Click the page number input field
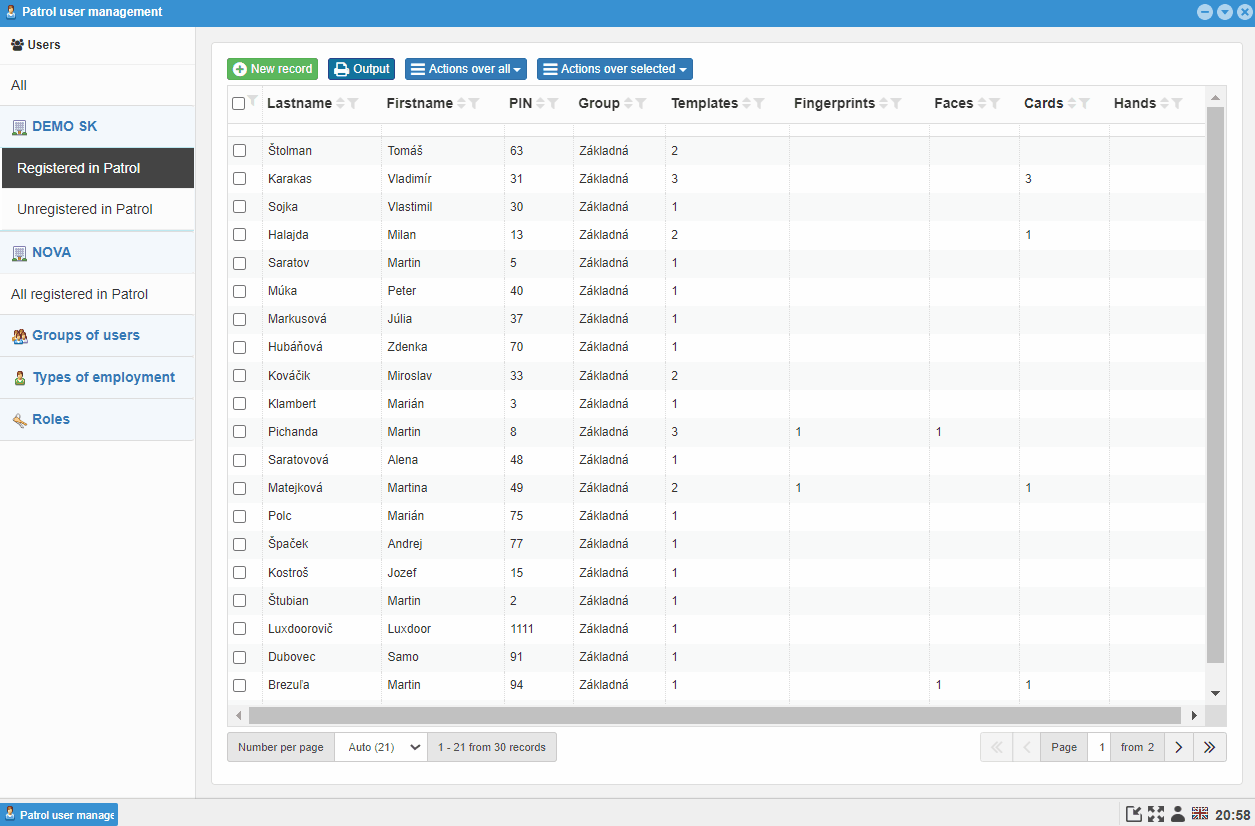The image size is (1255, 826). point(1101,747)
